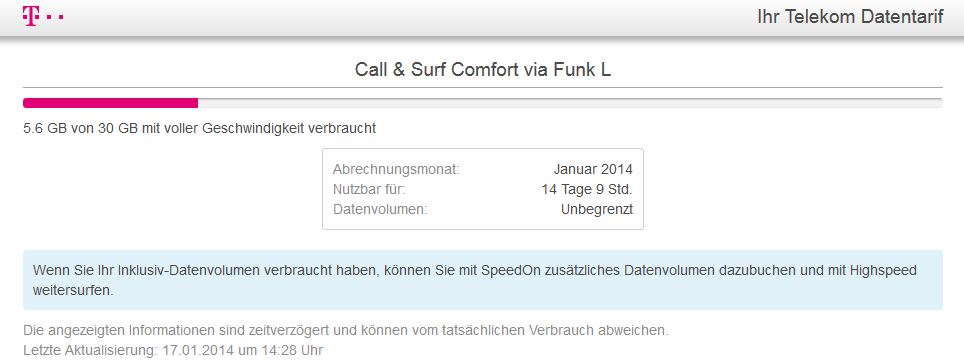Click the 'Letzte Aktualisierung' timestamp line
The image size is (964, 363).
[173, 351]
